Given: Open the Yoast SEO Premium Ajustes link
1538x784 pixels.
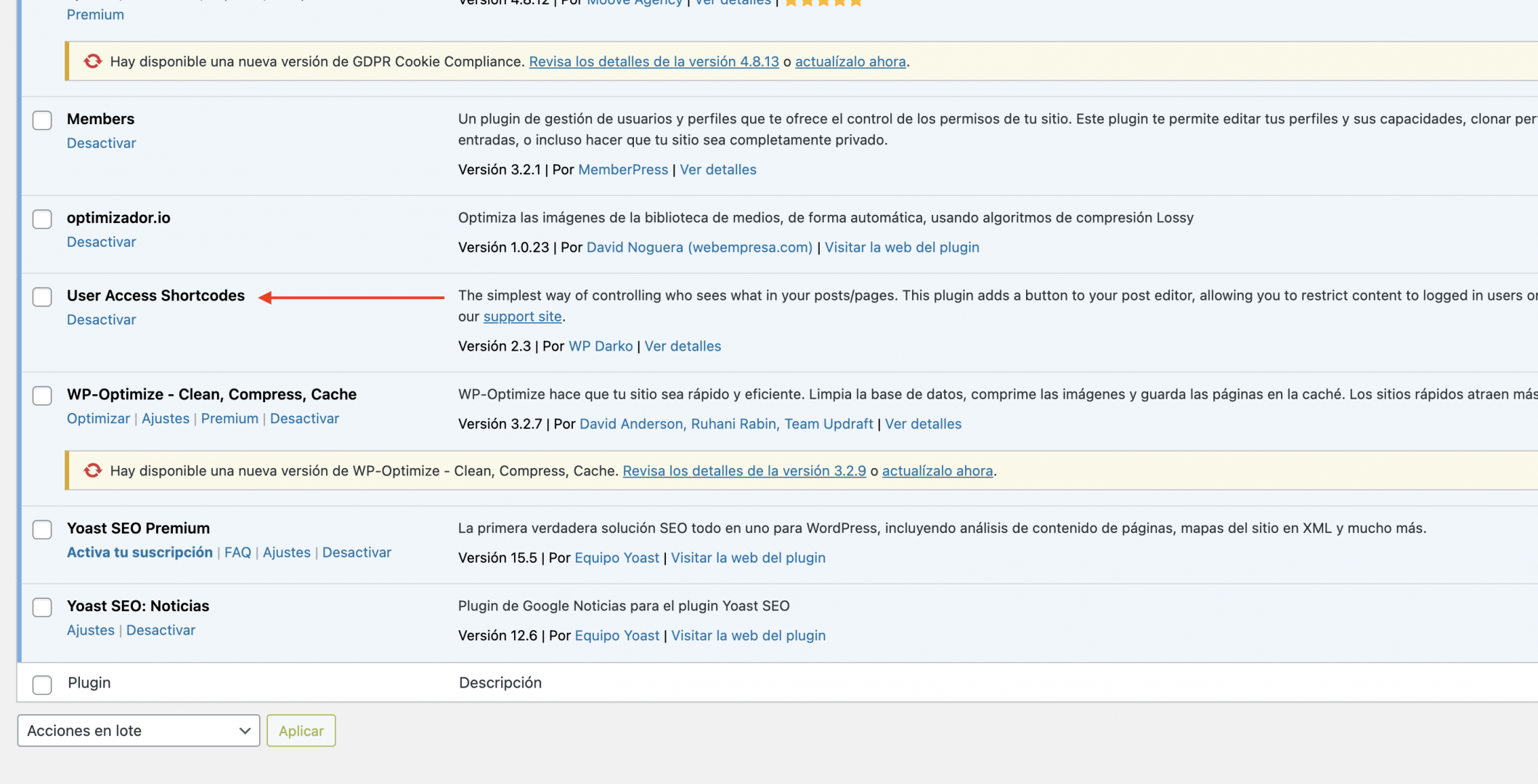Looking at the screenshot, I should click(x=287, y=552).
